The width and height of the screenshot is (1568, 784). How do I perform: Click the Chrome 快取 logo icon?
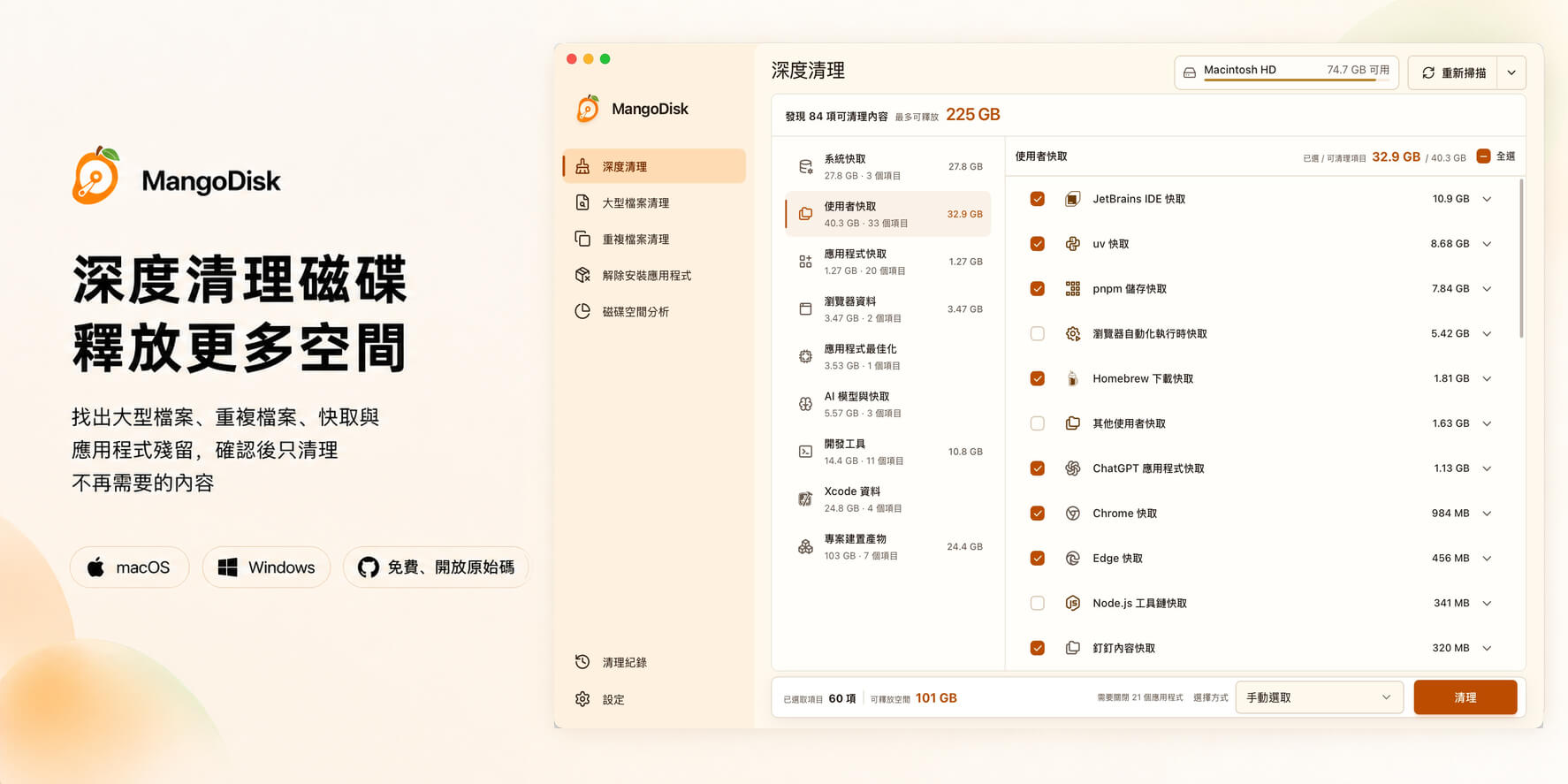point(1072,514)
